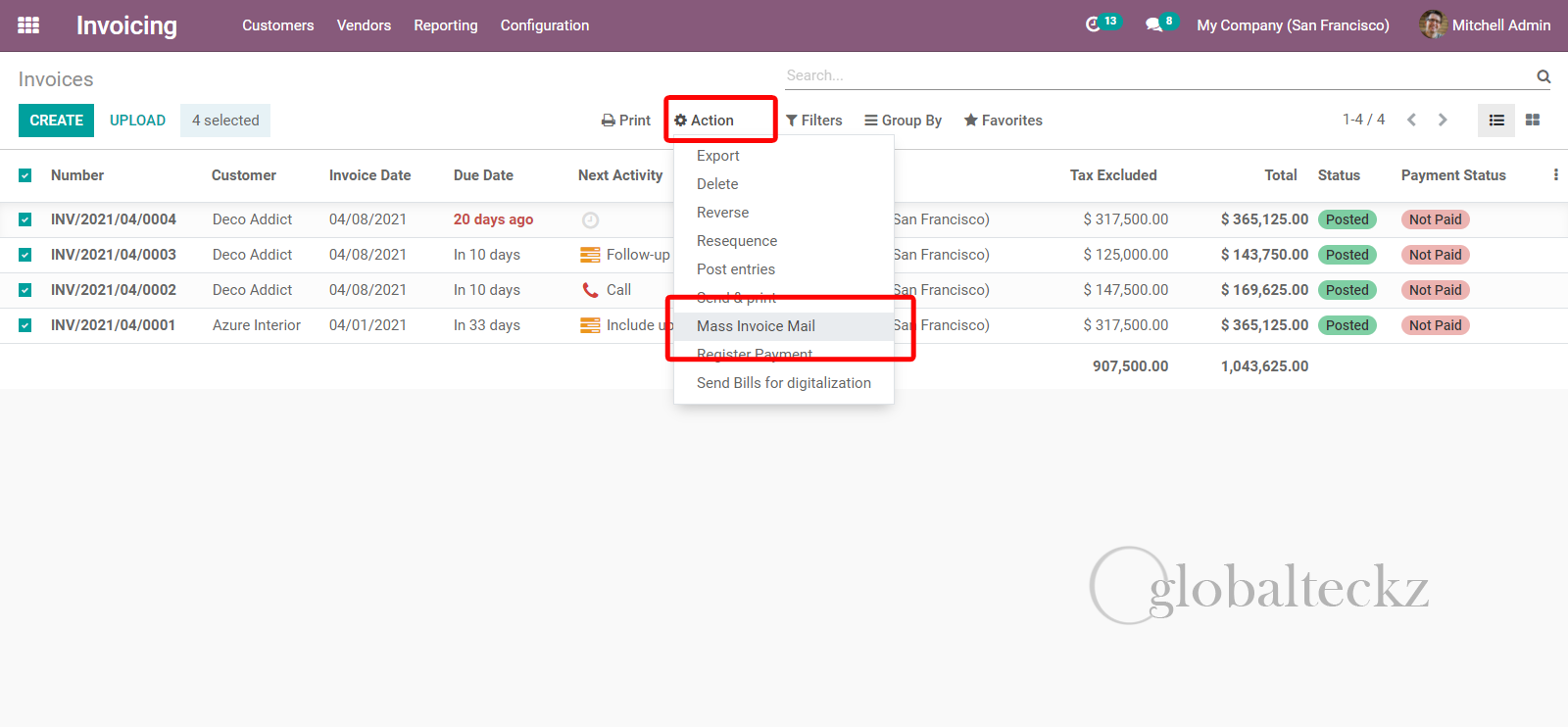1568x727 pixels.
Task: Select Mass Invoice Mail action
Action: point(784,326)
